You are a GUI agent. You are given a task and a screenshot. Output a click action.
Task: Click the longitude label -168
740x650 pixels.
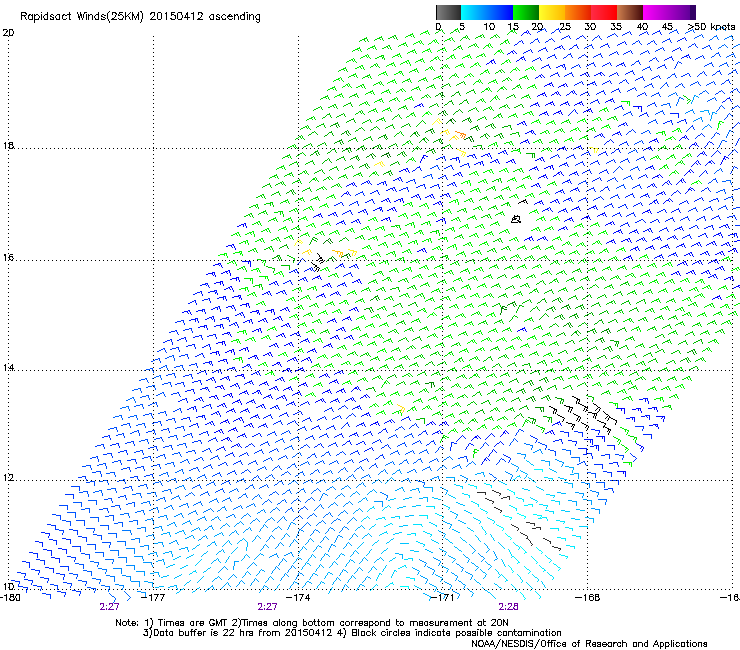588,598
